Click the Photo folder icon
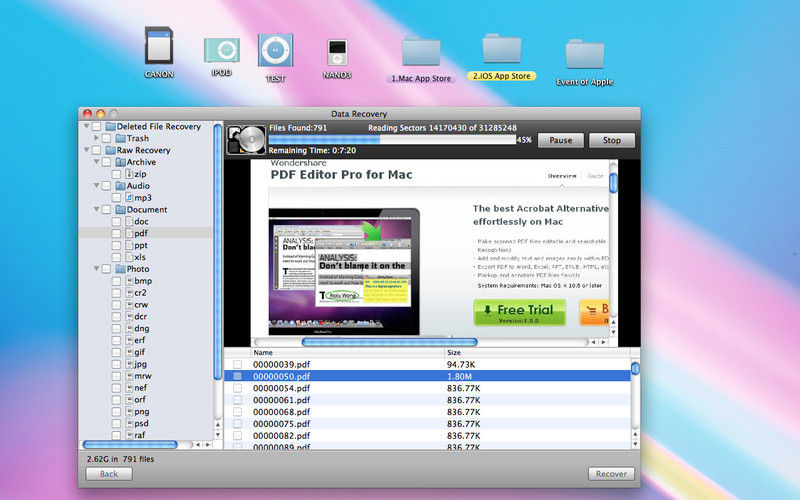The width and height of the screenshot is (800, 500). [x=120, y=269]
